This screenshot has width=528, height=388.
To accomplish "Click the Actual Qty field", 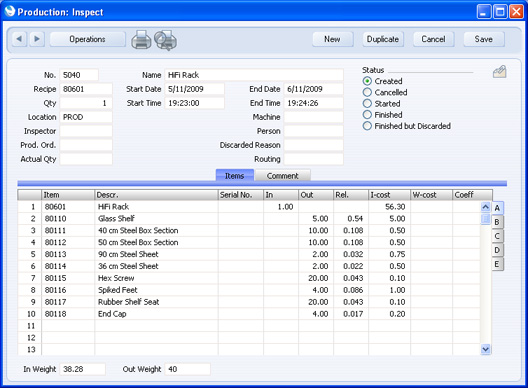I will pyautogui.click(x=86, y=159).
